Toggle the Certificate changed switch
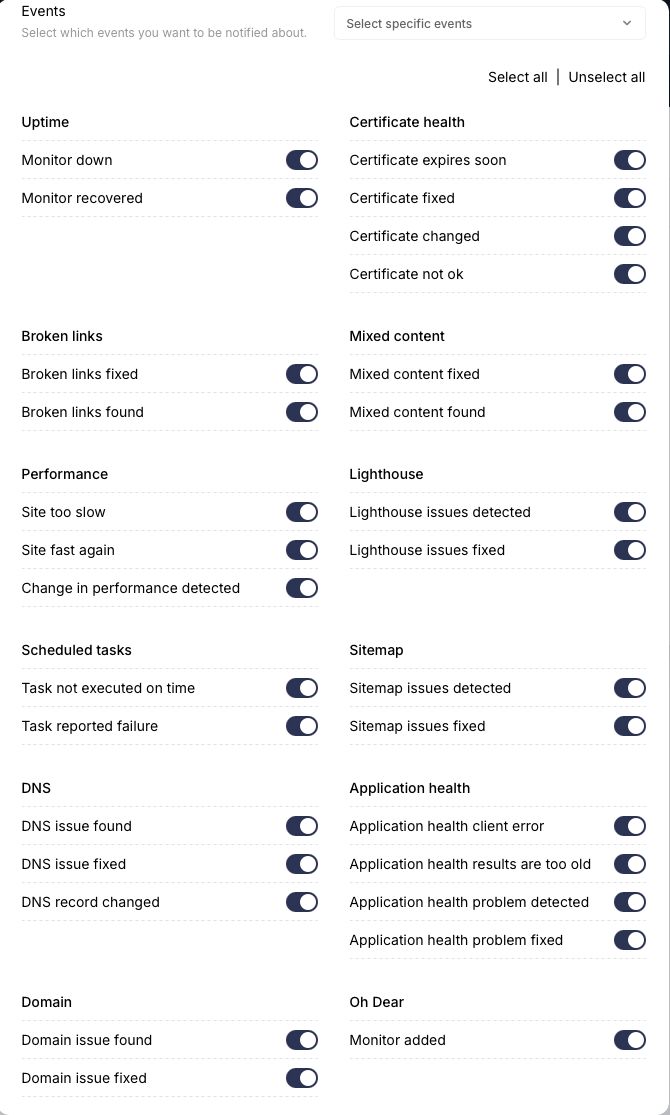 pos(630,236)
